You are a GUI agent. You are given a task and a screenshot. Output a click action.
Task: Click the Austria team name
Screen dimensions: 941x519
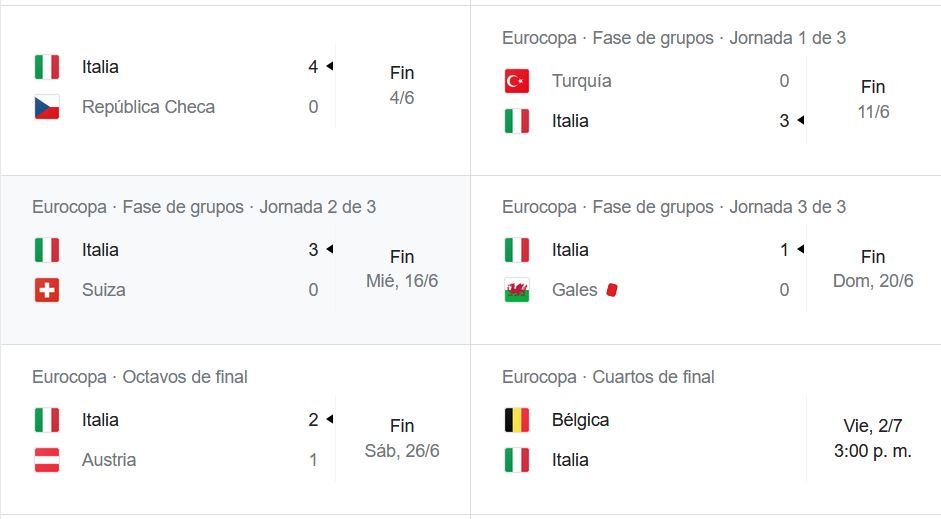pos(109,460)
